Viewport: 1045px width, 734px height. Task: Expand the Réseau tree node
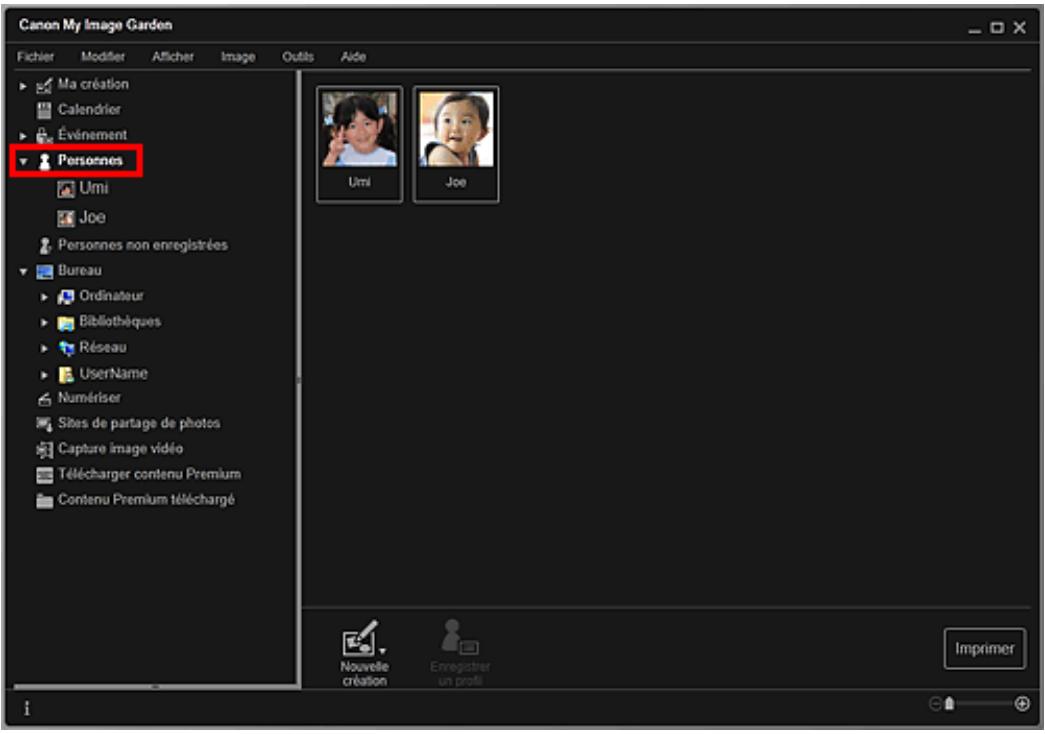44,349
